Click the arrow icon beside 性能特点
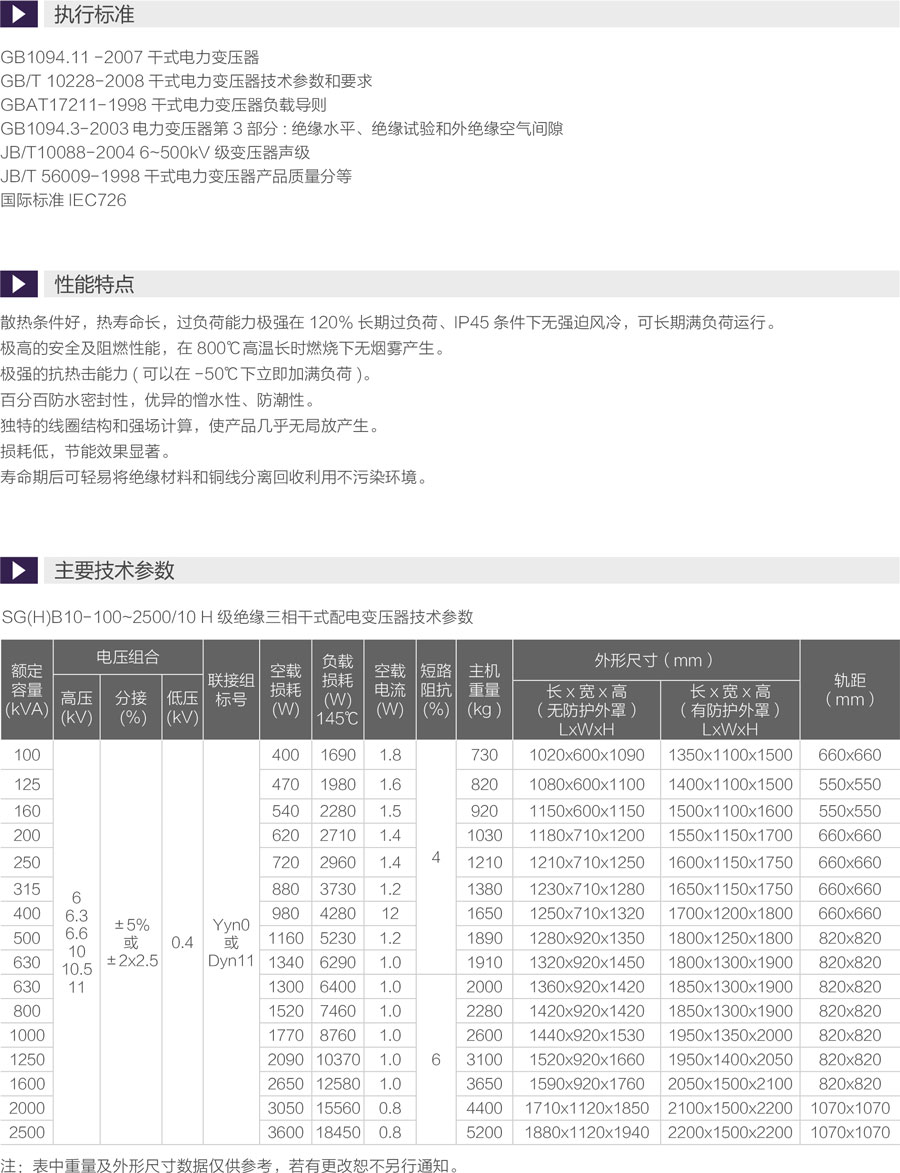Viewport: 900px width, 1173px height. pyautogui.click(x=19, y=284)
